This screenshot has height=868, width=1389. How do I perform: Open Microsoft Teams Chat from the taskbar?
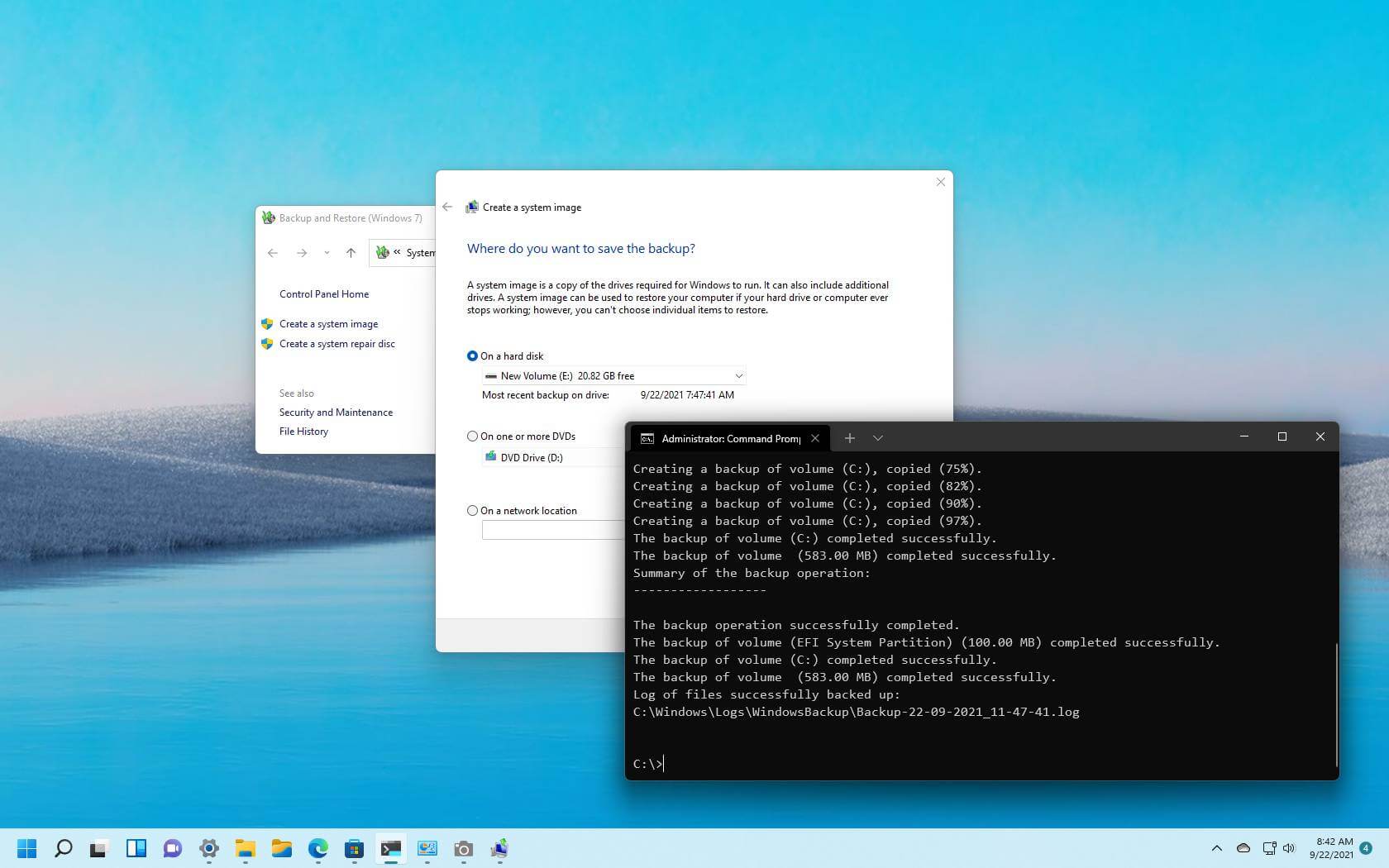(x=172, y=848)
